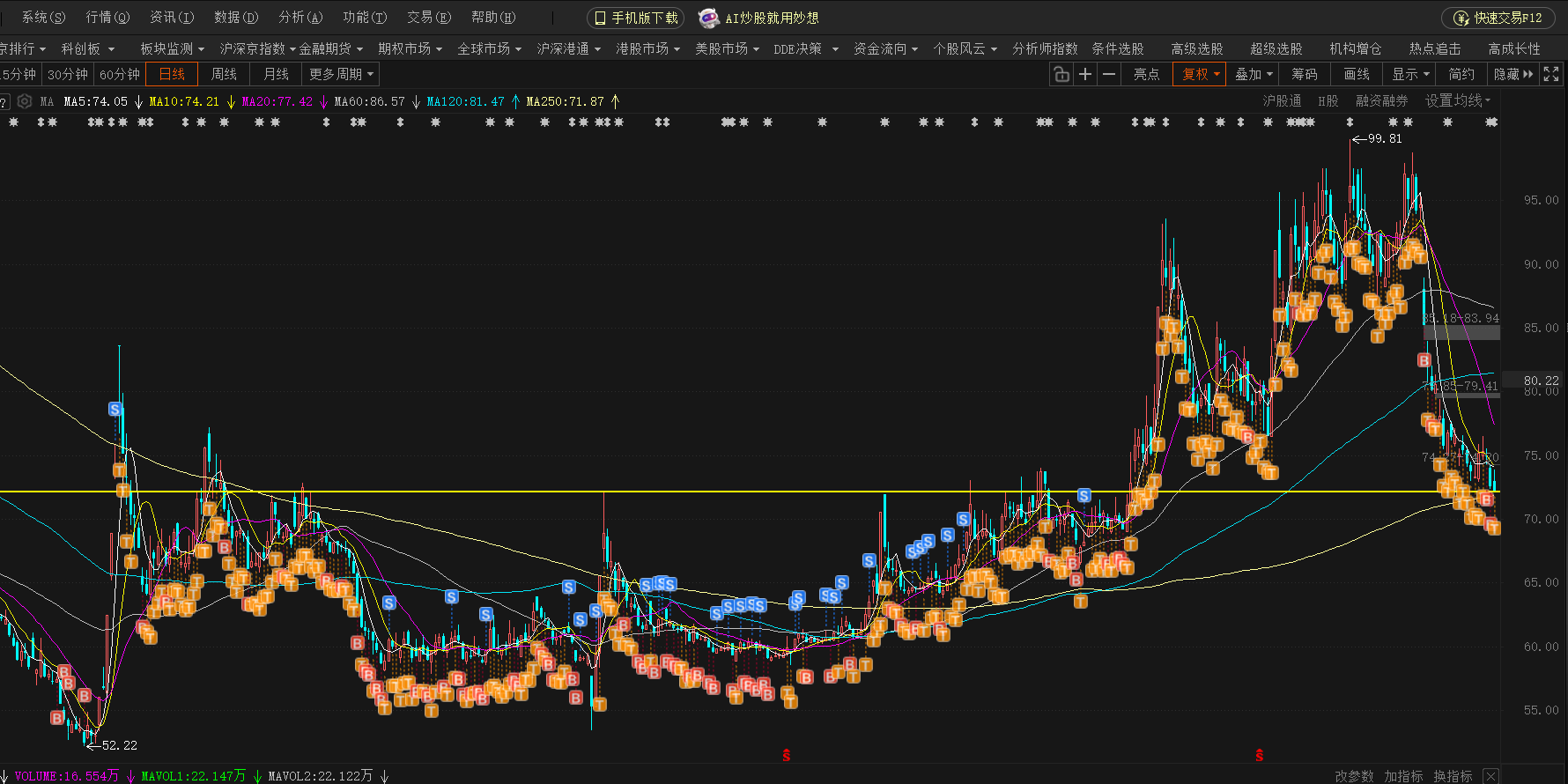Click MA20:77.42 magenta label
Image resolution: width=1568 pixels, height=784 pixels.
277,102
